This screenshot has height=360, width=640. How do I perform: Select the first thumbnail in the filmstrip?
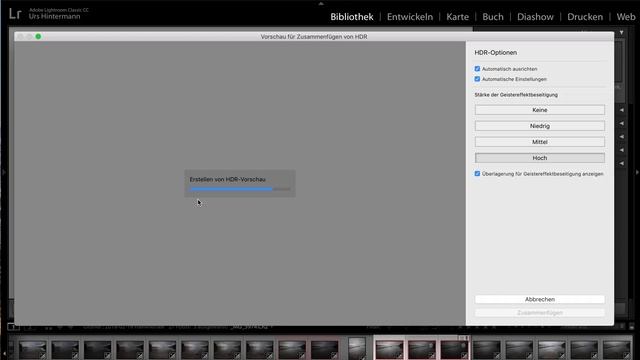tap(32, 350)
